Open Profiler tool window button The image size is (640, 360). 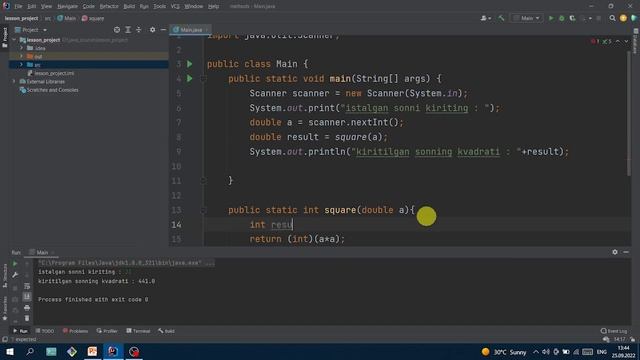(107, 331)
